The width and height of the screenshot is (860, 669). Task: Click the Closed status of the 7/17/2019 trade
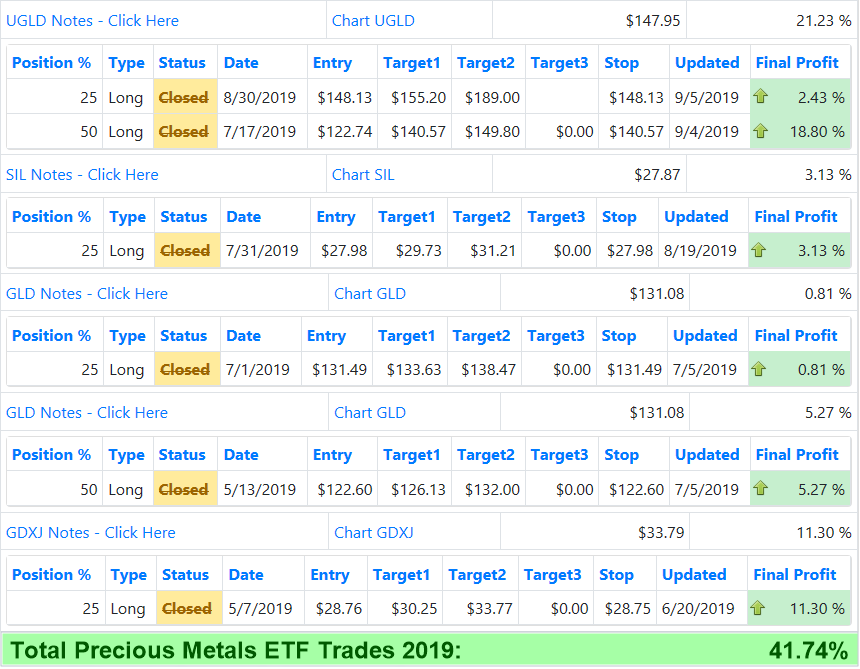183,131
